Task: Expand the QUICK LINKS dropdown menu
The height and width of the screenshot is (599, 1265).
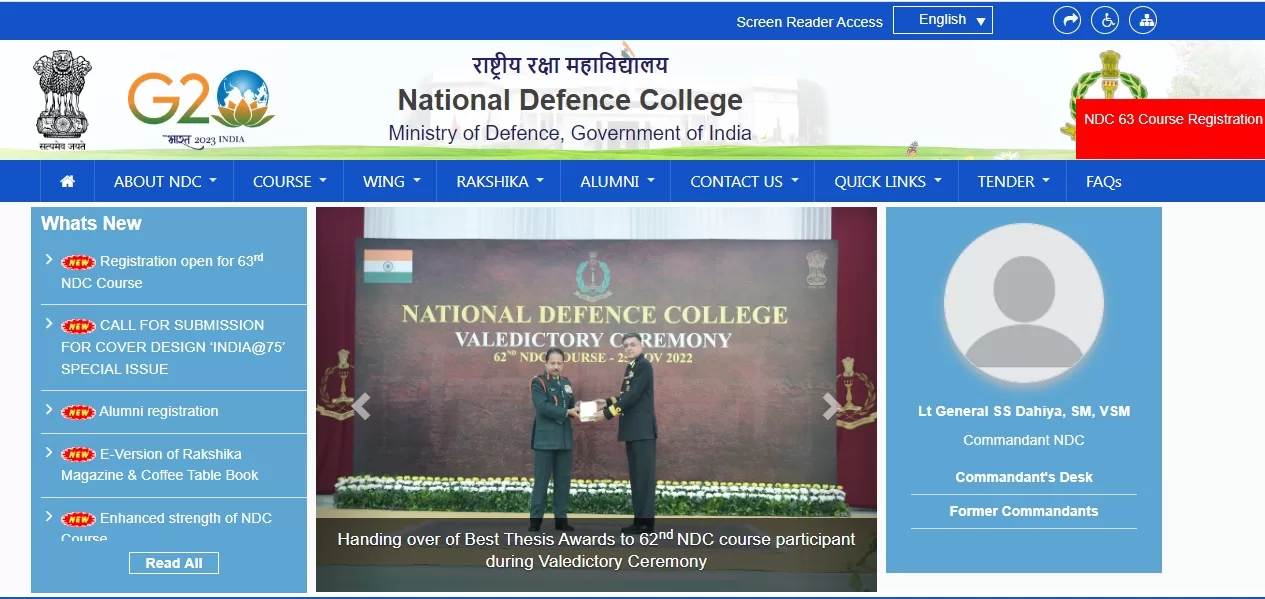Action: (887, 182)
